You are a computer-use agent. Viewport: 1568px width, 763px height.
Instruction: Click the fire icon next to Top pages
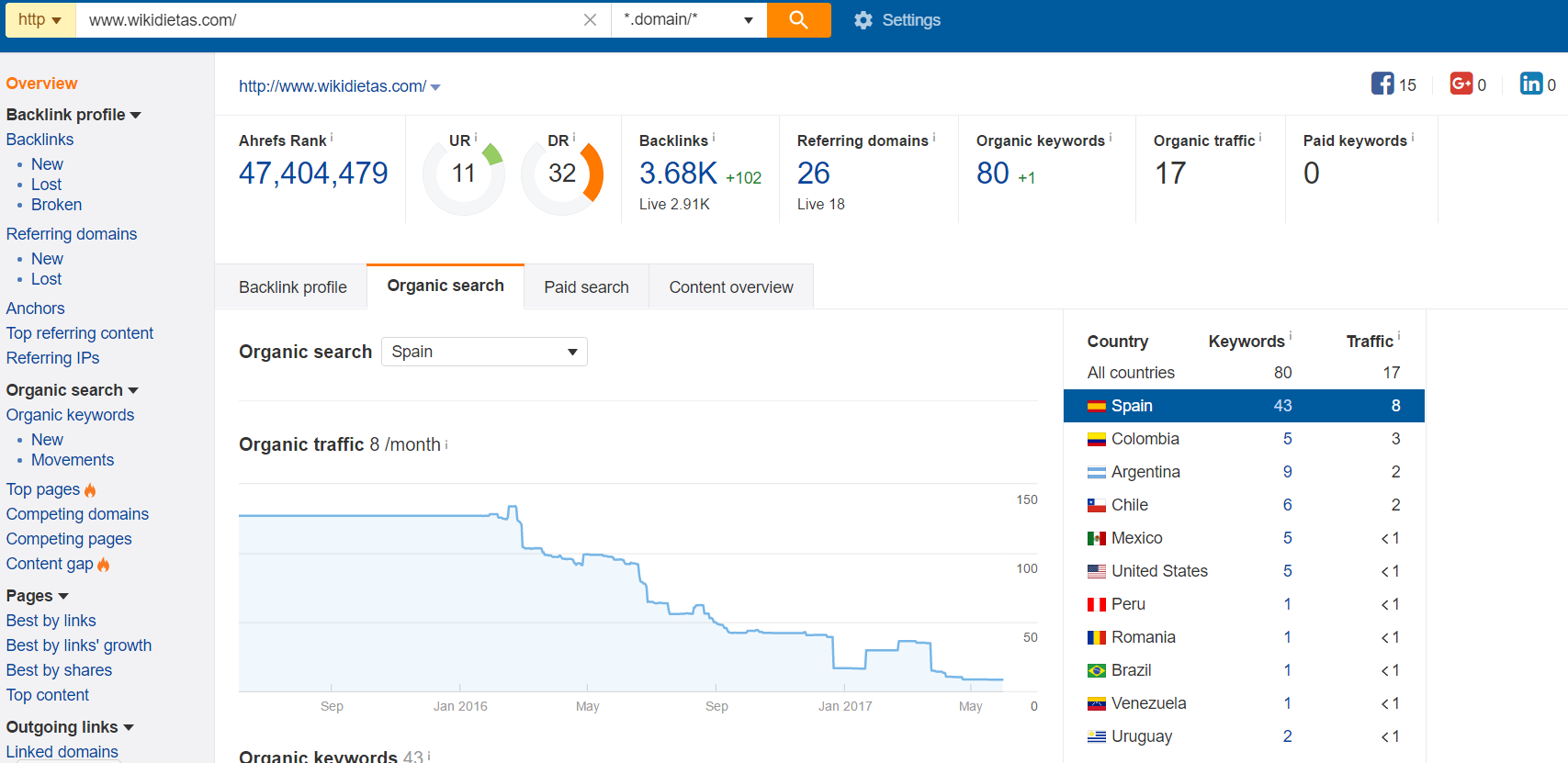click(x=90, y=490)
